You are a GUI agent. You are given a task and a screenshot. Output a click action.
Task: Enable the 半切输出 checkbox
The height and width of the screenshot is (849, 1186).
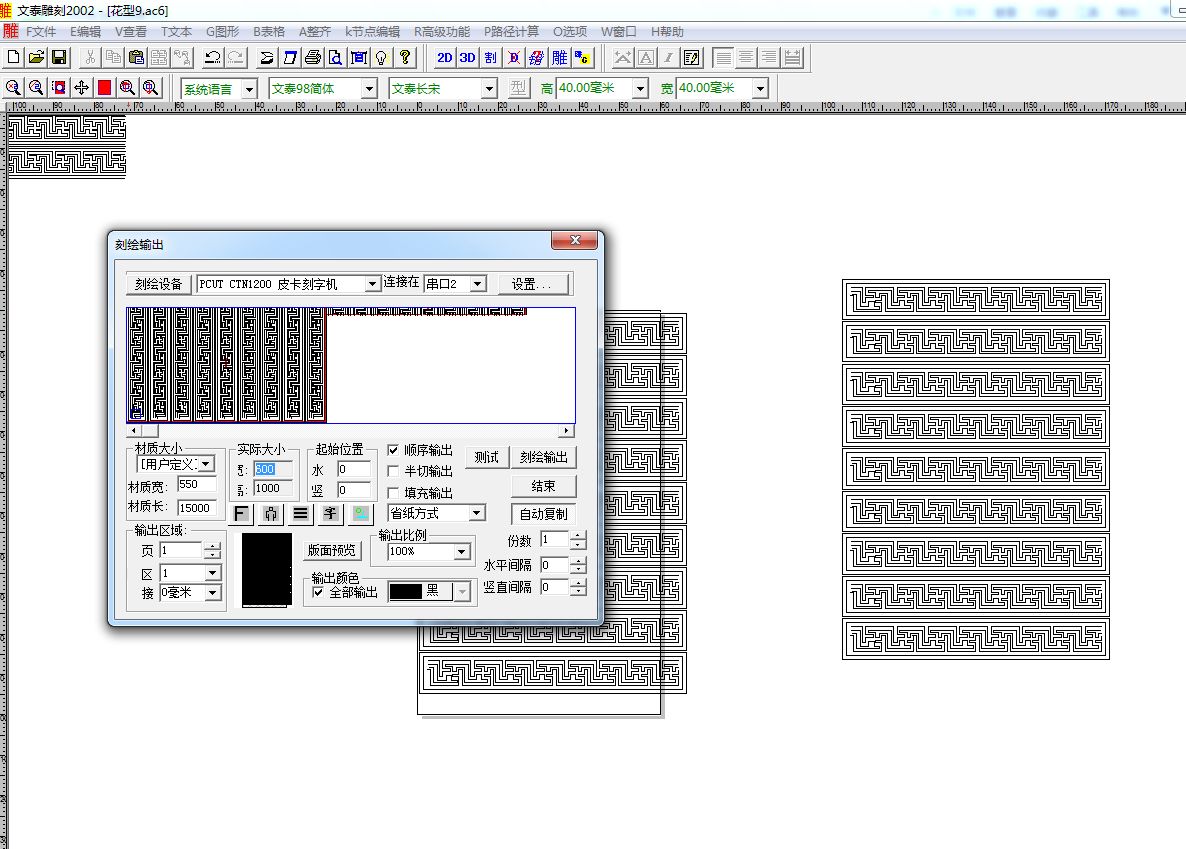pyautogui.click(x=393, y=471)
